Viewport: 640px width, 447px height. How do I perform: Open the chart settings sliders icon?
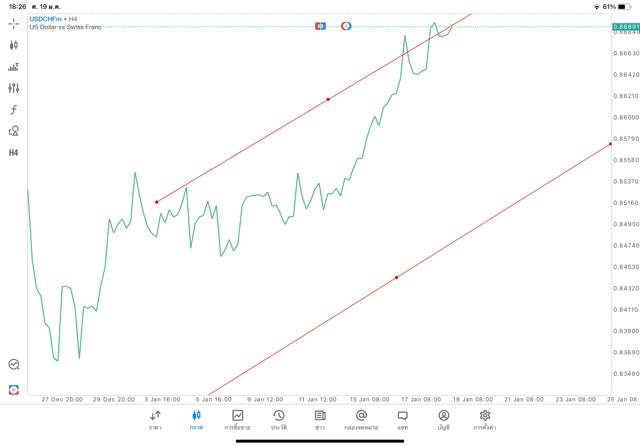coord(14,88)
